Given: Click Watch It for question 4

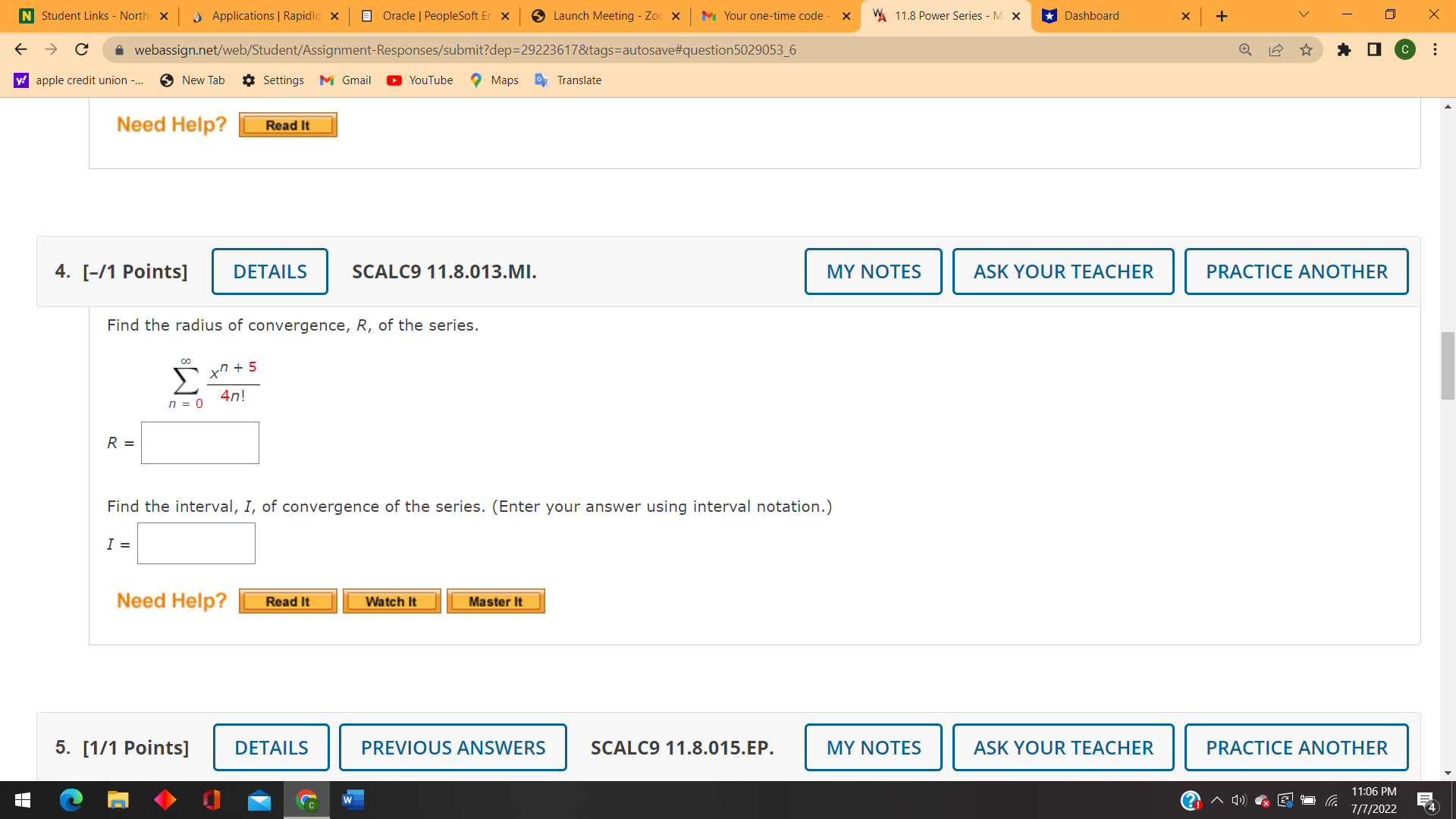Looking at the screenshot, I should (x=391, y=601).
